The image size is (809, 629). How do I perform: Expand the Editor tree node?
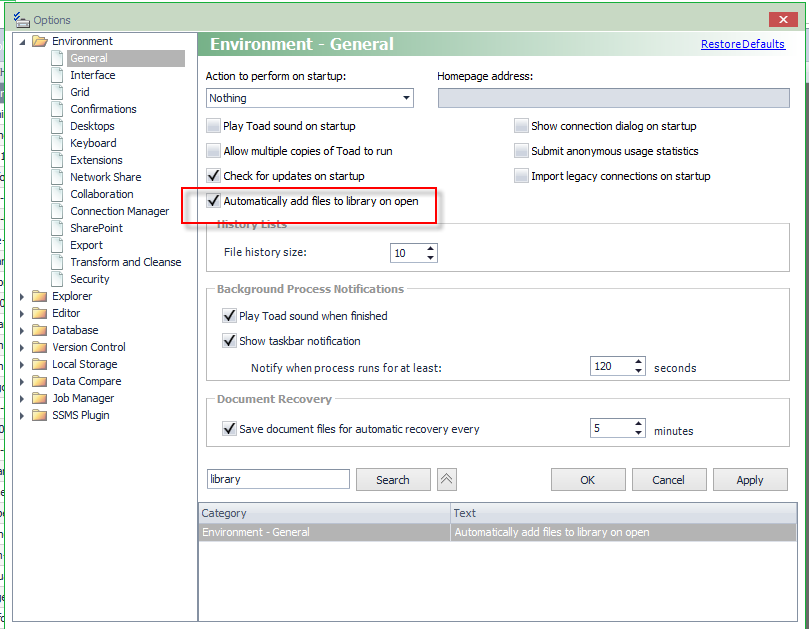pyautogui.click(x=22, y=314)
